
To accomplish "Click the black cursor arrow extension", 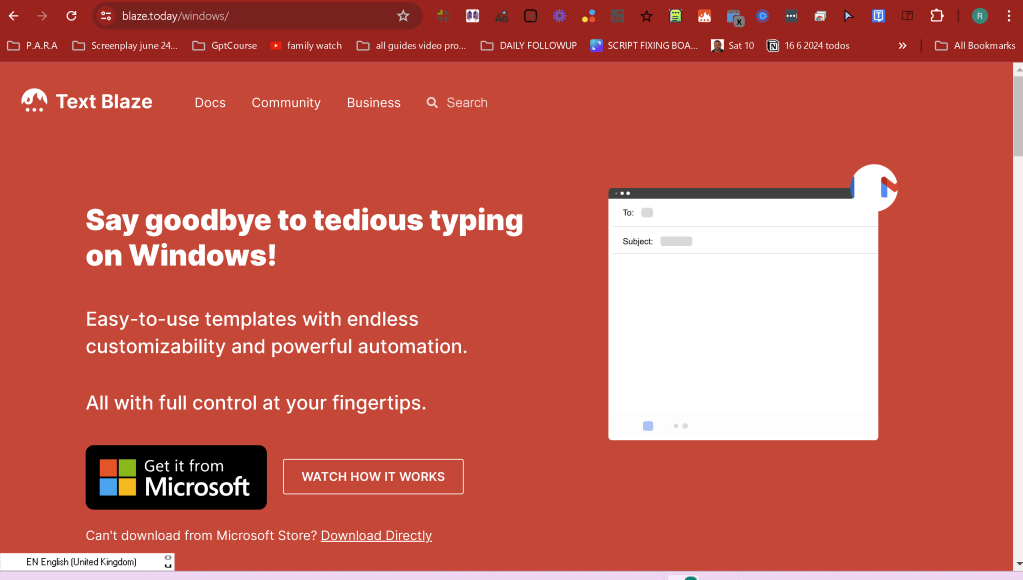I will coord(849,16).
